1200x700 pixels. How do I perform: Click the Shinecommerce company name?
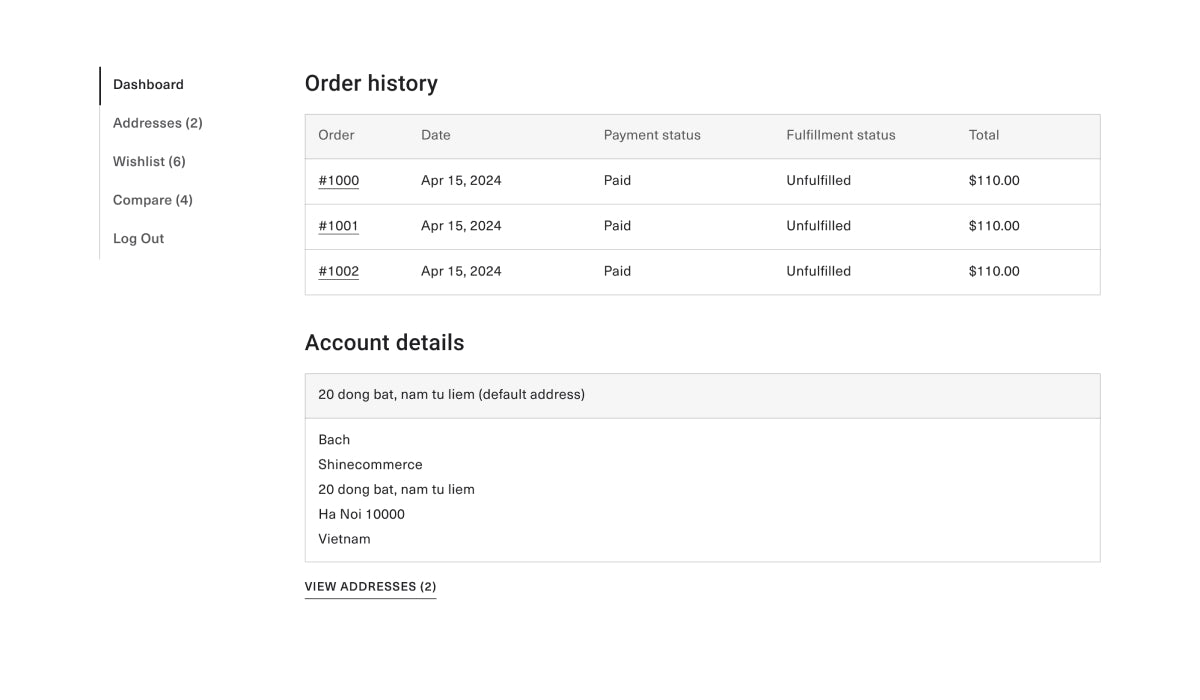pos(370,465)
